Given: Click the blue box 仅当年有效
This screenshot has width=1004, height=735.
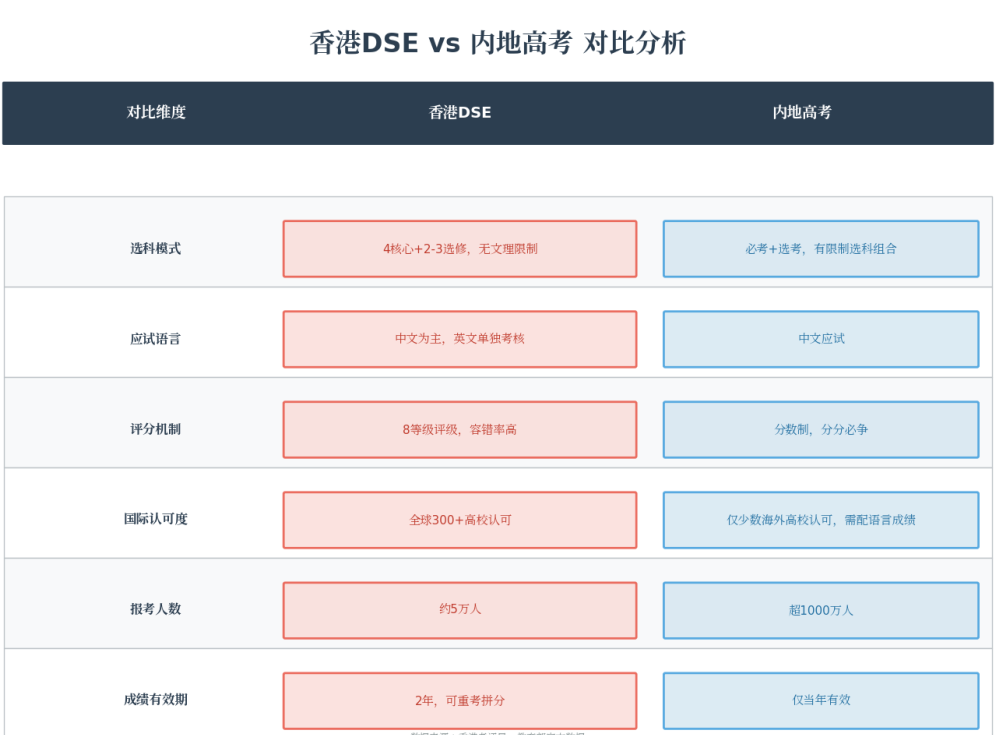Looking at the screenshot, I should [x=821, y=701].
